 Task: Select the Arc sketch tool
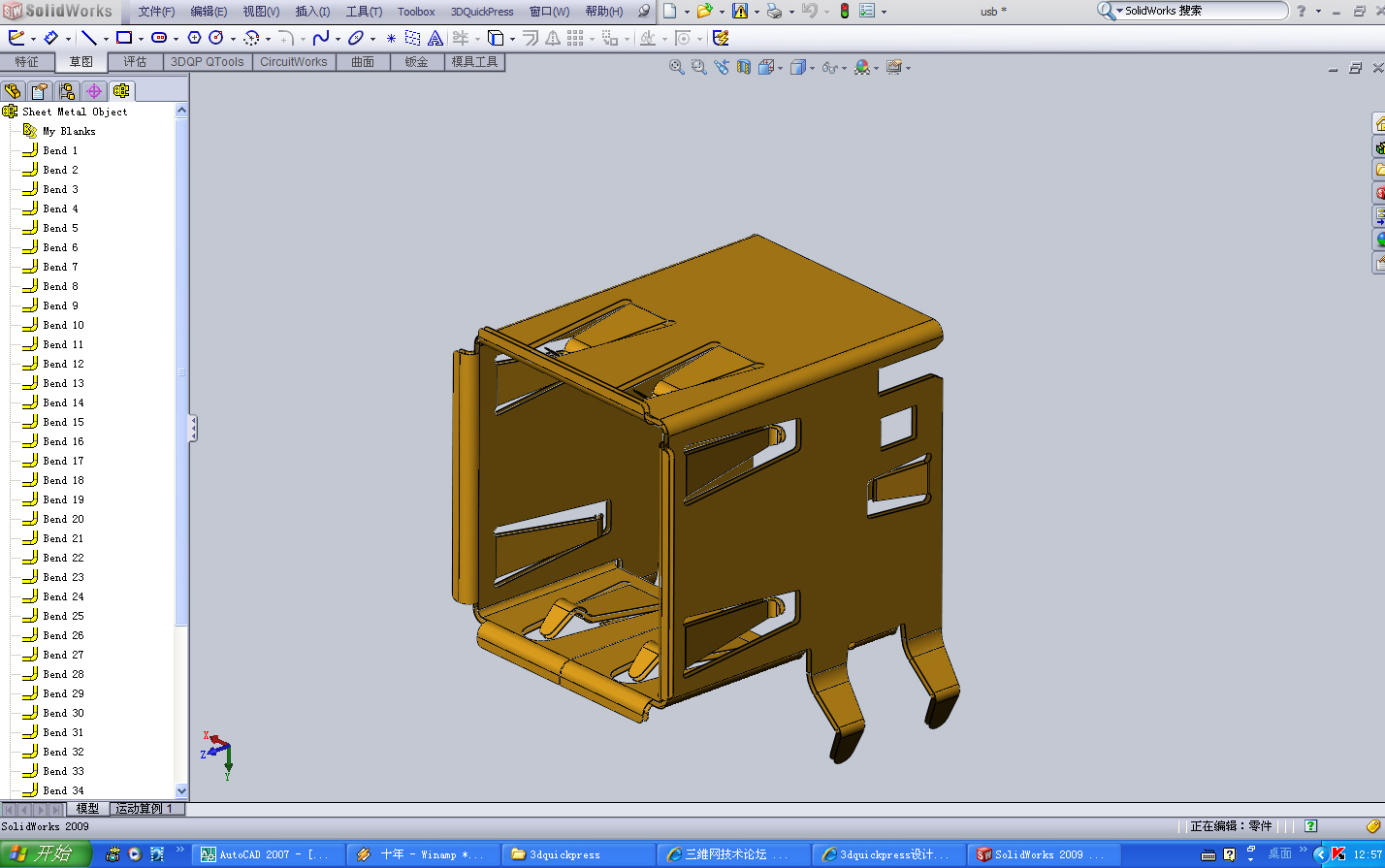pos(251,38)
